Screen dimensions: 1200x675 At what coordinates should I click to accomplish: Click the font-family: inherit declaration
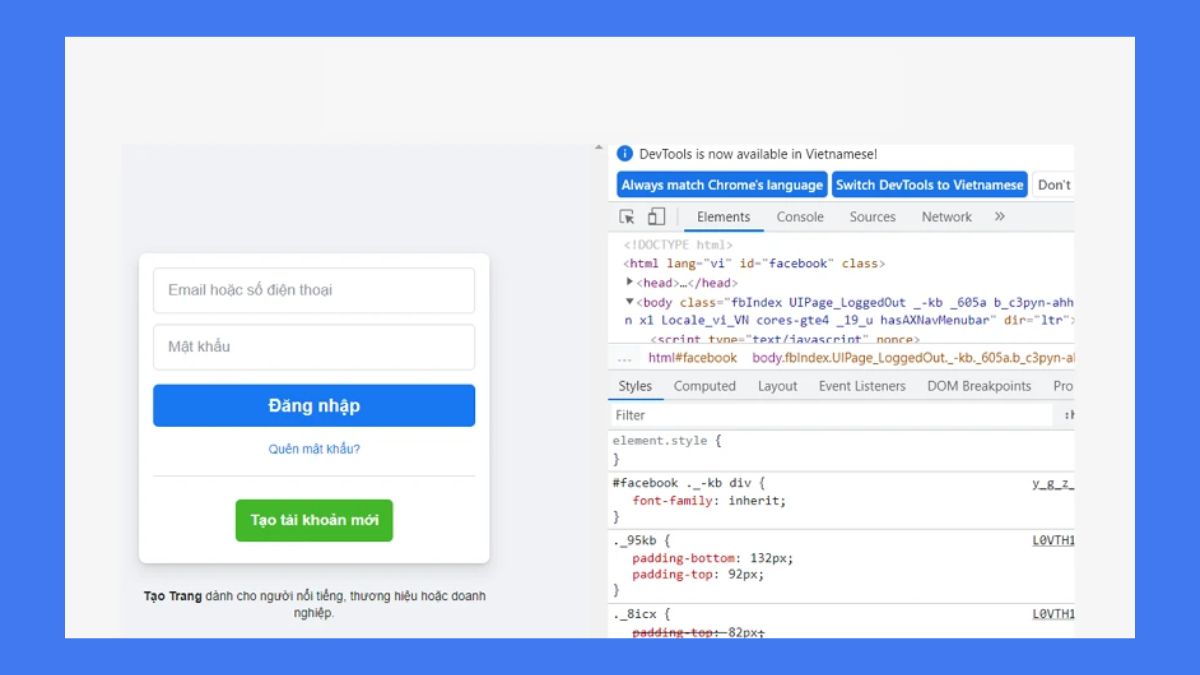point(709,500)
